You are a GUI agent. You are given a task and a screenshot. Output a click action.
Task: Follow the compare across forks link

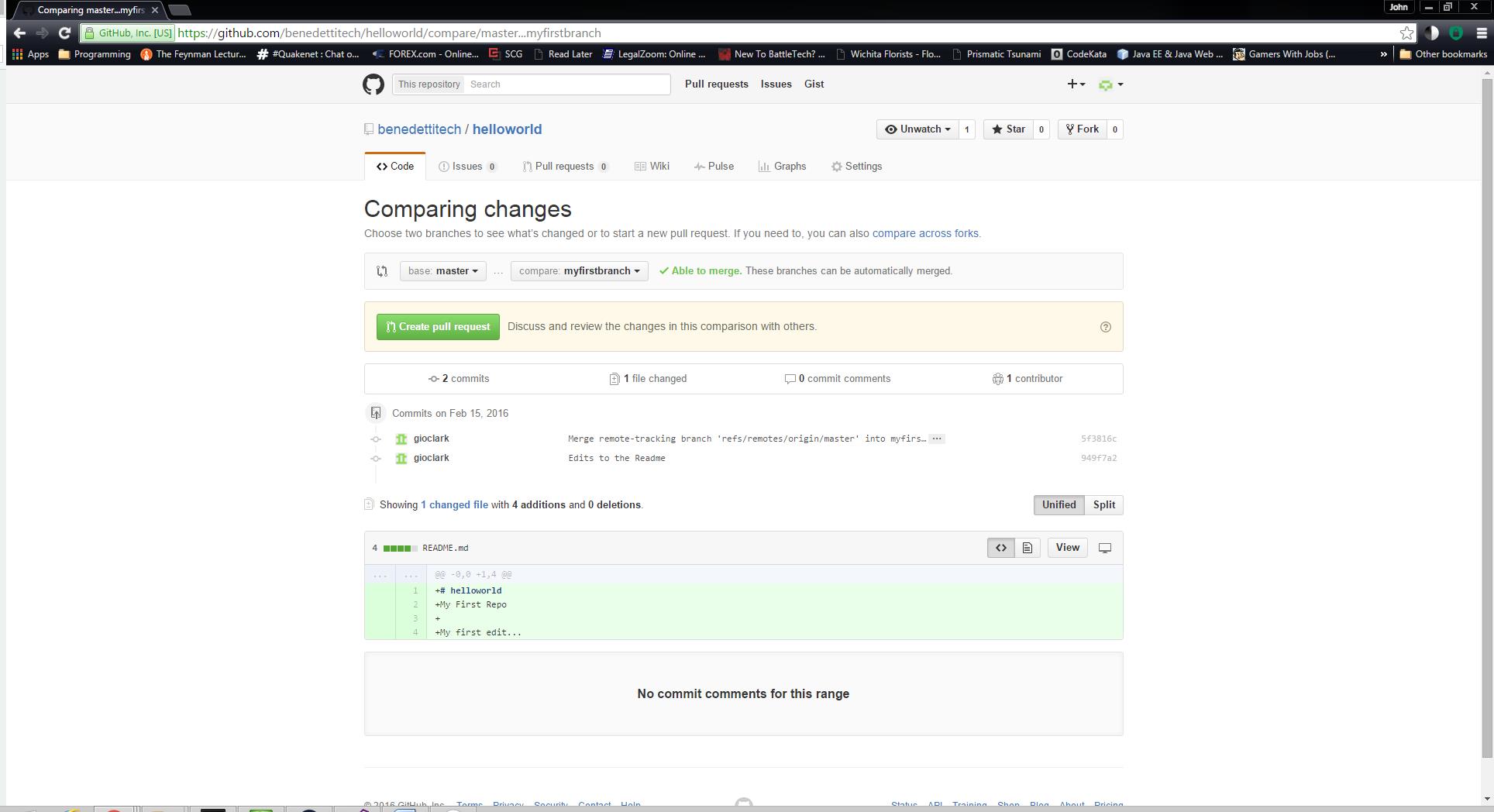[x=925, y=233]
